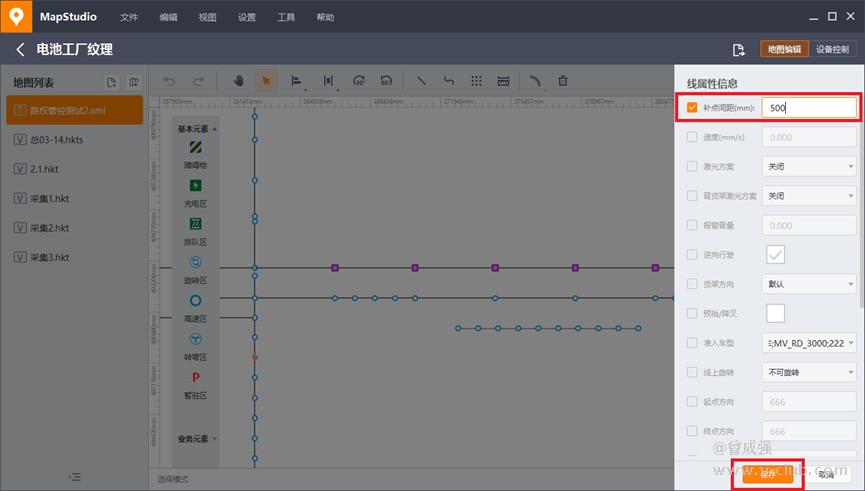
Task: Open the 工具 menu
Action: click(286, 18)
